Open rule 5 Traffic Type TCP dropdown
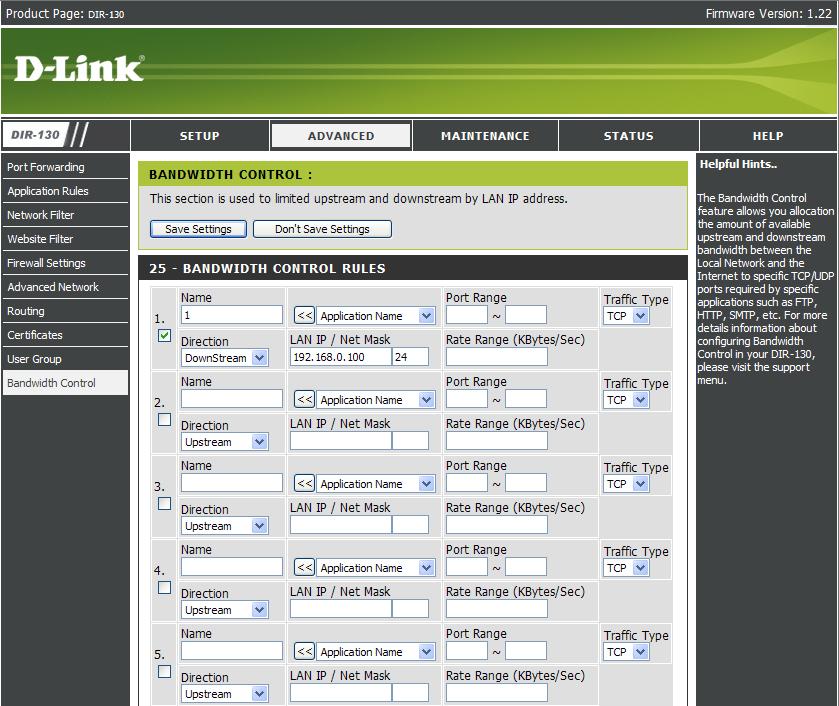 (x=626, y=652)
